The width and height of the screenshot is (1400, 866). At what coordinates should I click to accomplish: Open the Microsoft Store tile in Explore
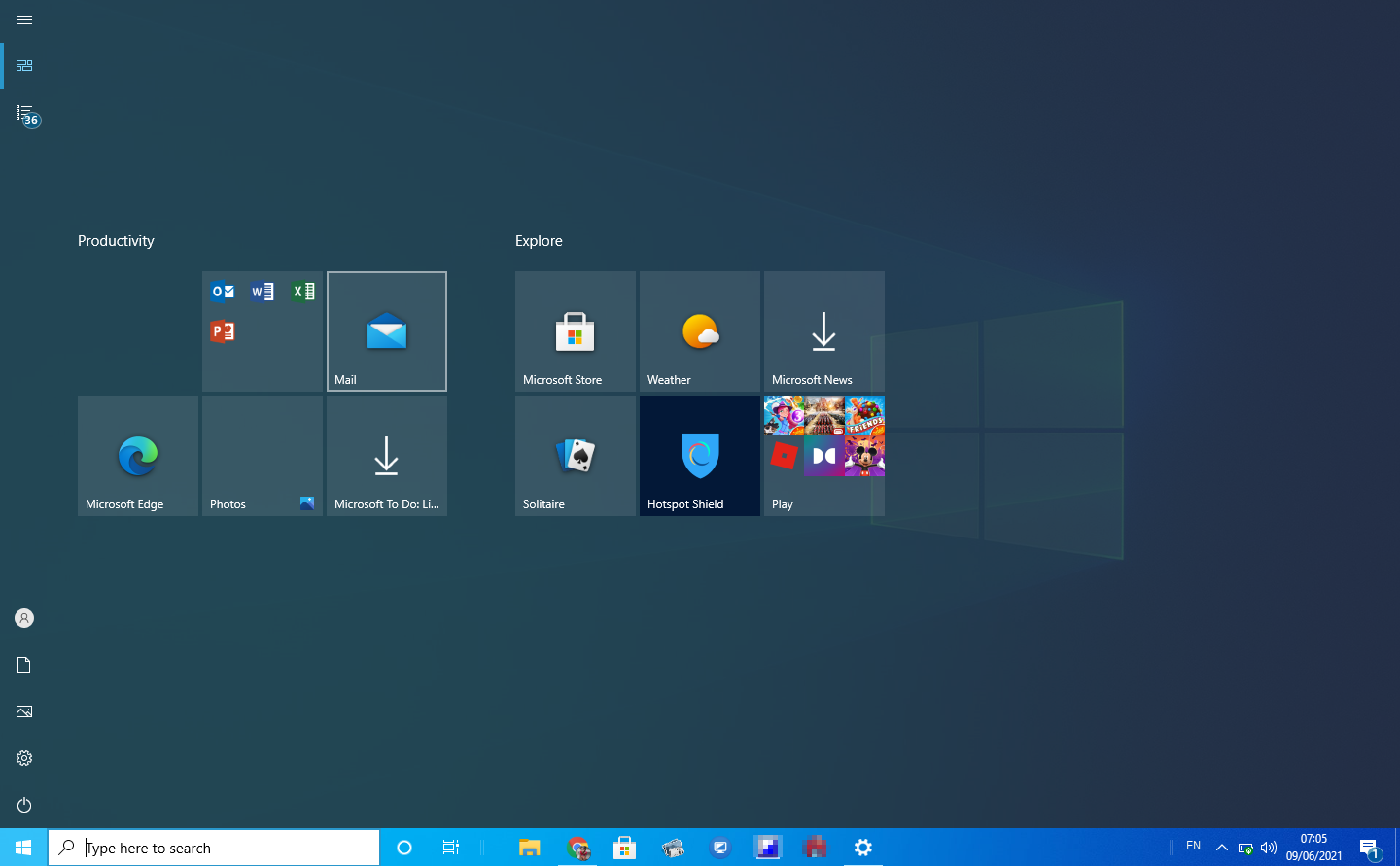tap(576, 331)
